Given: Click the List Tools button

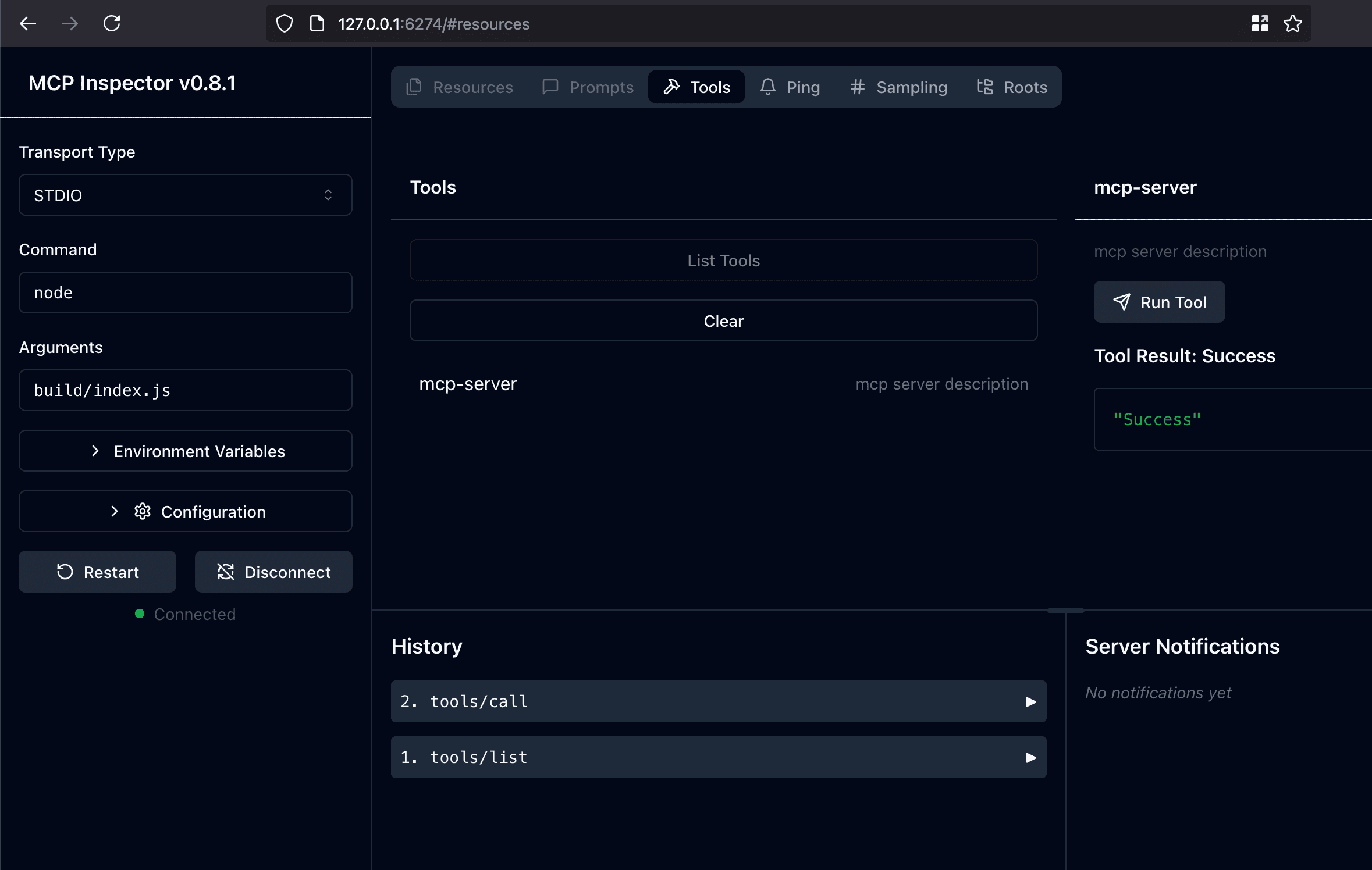Looking at the screenshot, I should (x=723, y=260).
